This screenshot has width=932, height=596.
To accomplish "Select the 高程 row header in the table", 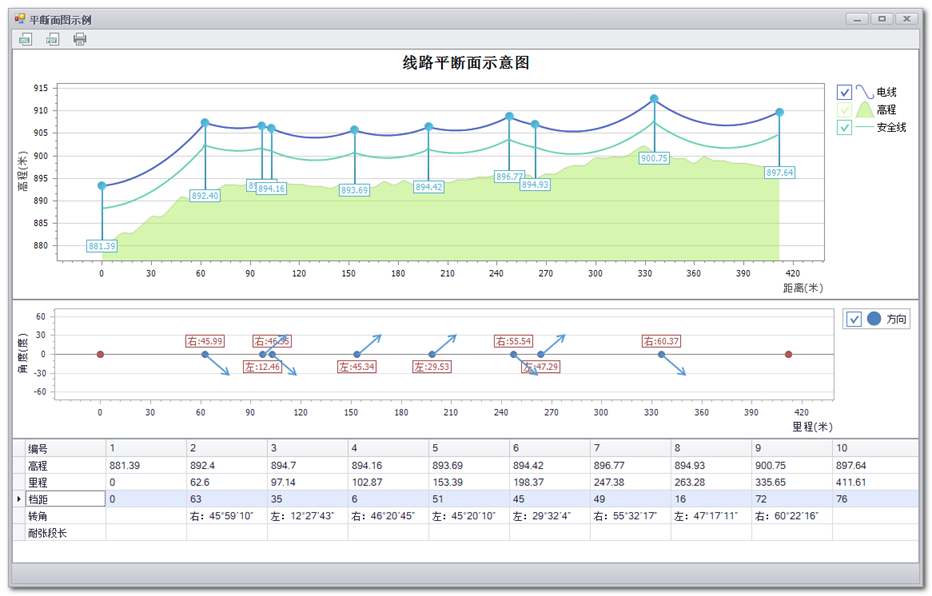I will 65,466.
